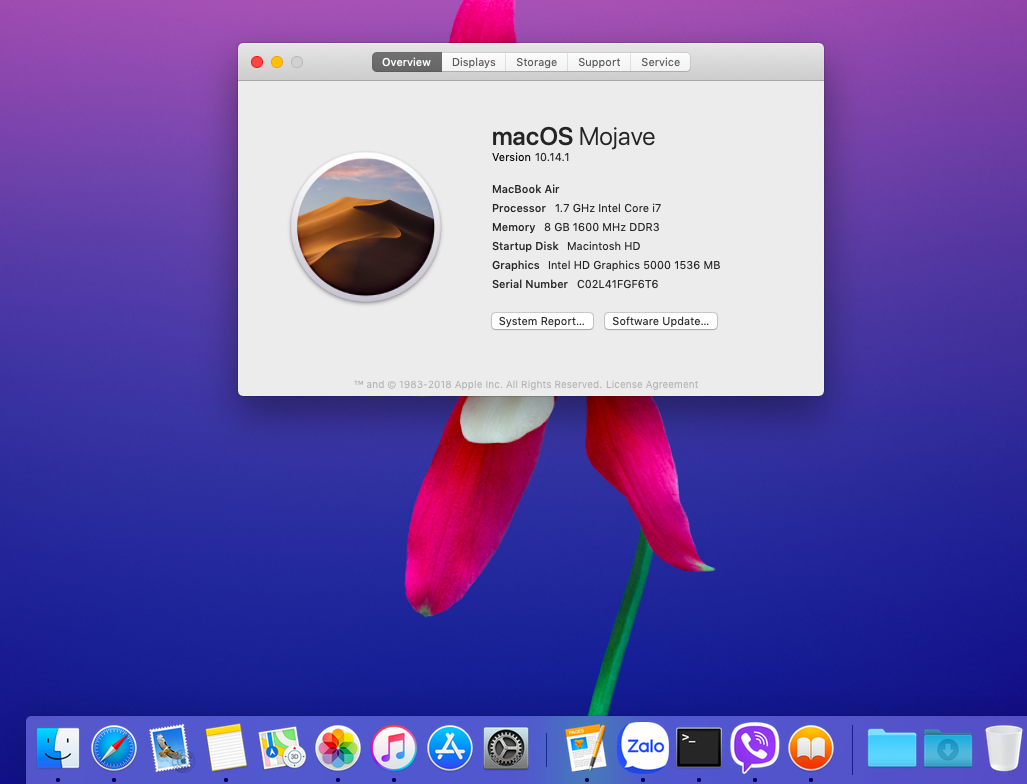The width and height of the screenshot is (1027, 784).
Task: Open the Mail app with the eagle stamp icon
Action: (x=169, y=747)
